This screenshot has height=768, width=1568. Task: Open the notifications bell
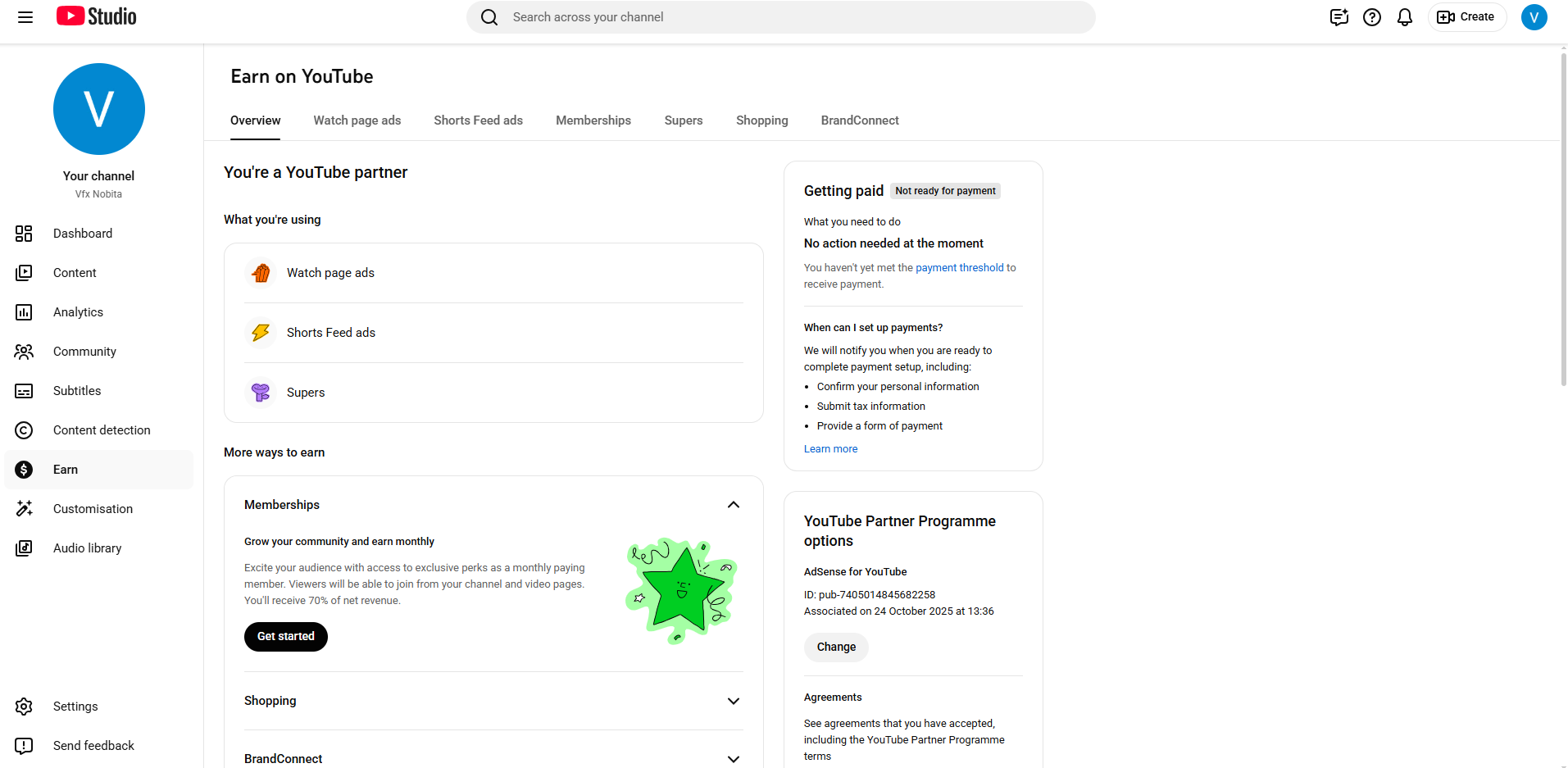tap(1404, 17)
